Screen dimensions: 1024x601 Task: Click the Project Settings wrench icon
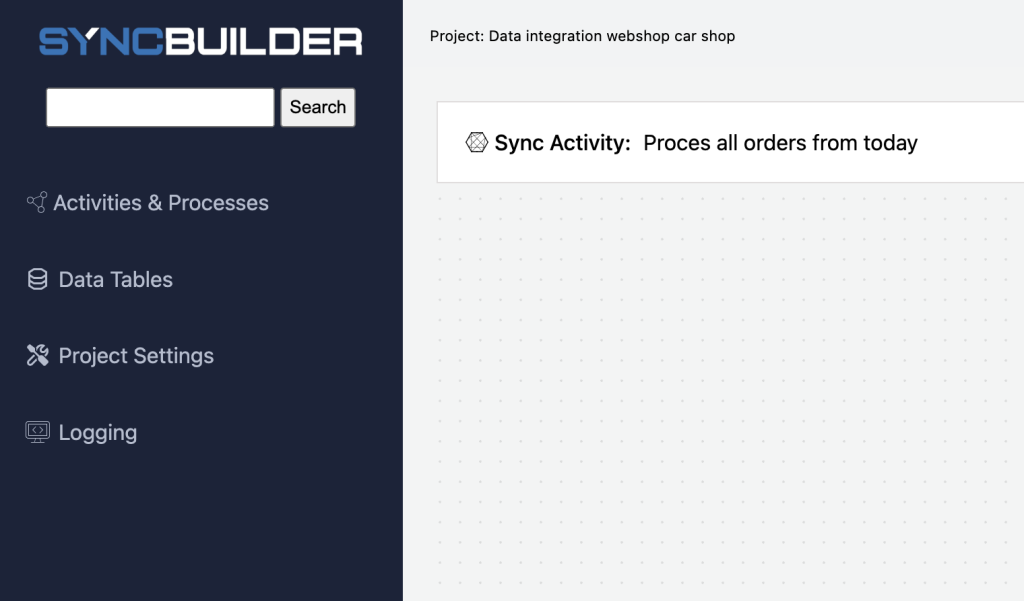[37, 355]
